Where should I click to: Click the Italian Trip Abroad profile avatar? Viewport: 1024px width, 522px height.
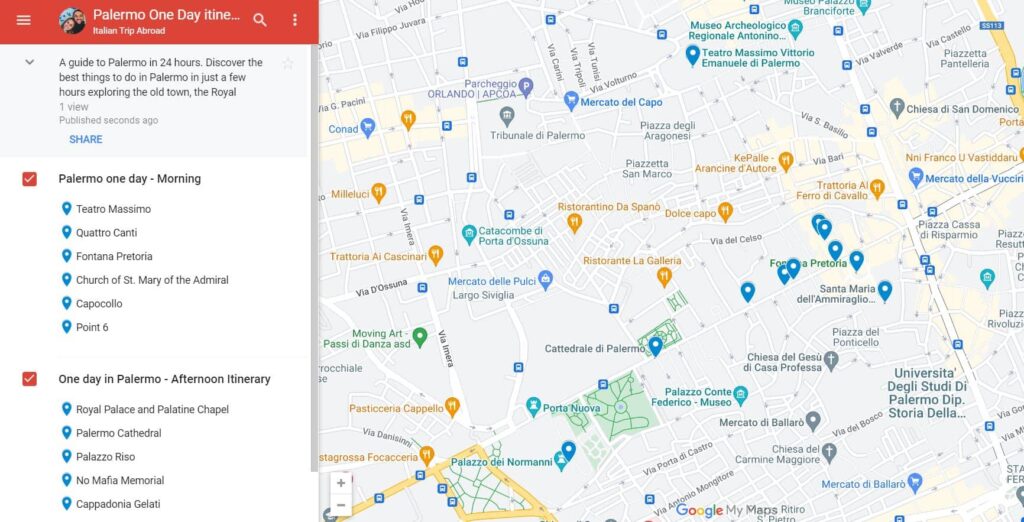point(72,21)
